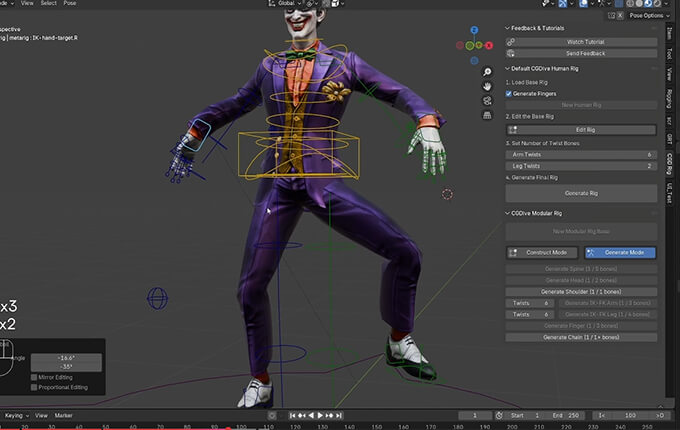Collapse the CGDive Modular Rig section
Screen dimensions: 680x430
point(507,213)
